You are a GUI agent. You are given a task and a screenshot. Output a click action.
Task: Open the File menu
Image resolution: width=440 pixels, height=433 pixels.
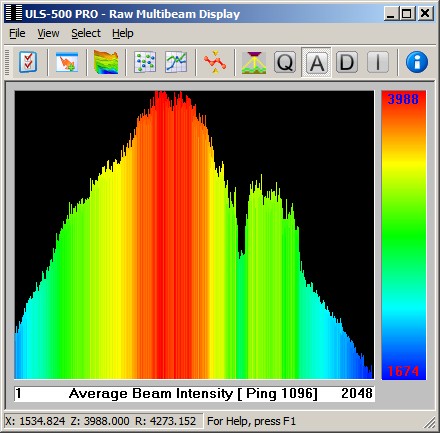[x=17, y=33]
